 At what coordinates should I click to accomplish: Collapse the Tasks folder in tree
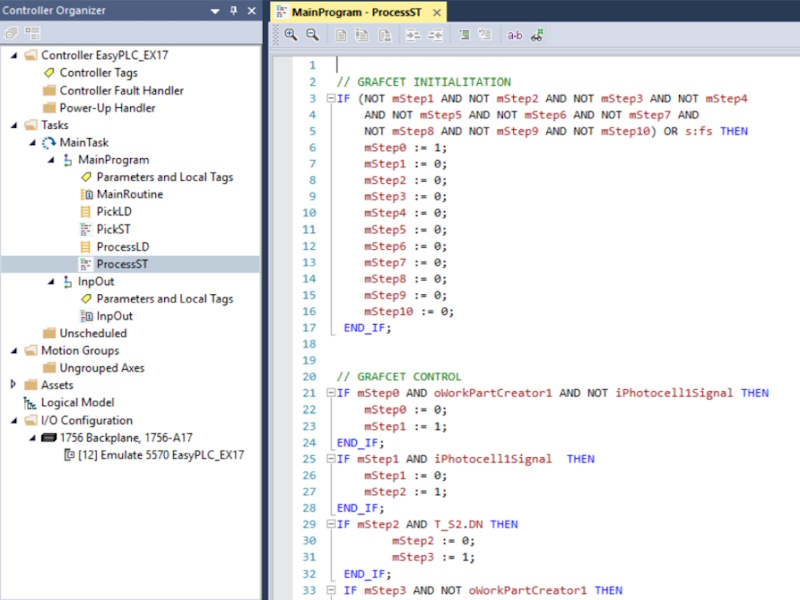tap(14, 125)
